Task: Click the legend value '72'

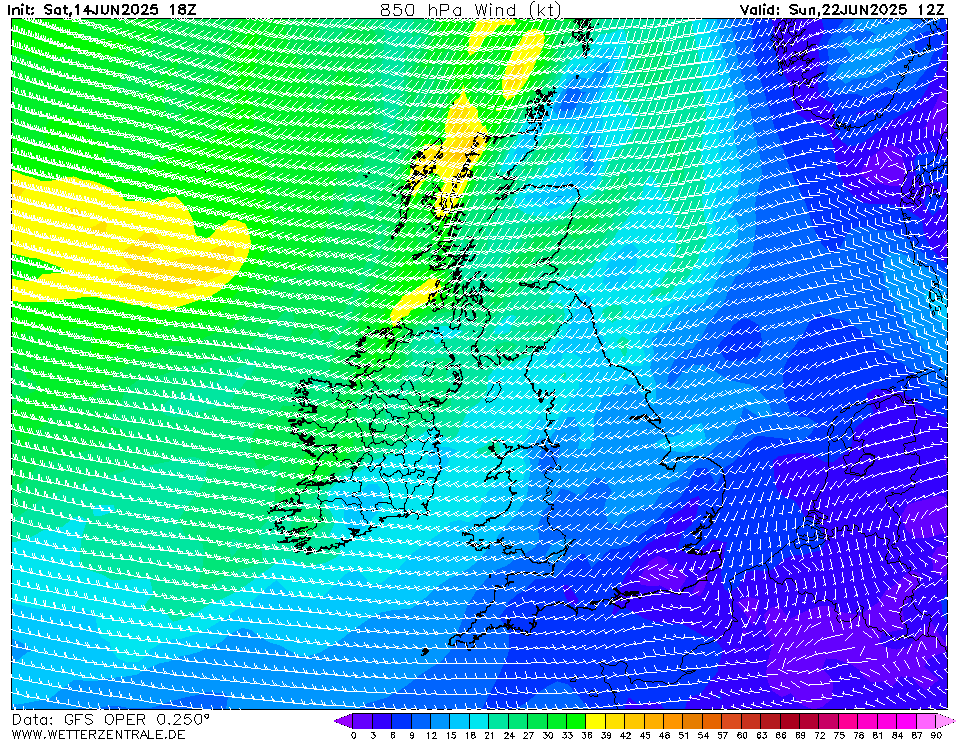Action: click(820, 735)
